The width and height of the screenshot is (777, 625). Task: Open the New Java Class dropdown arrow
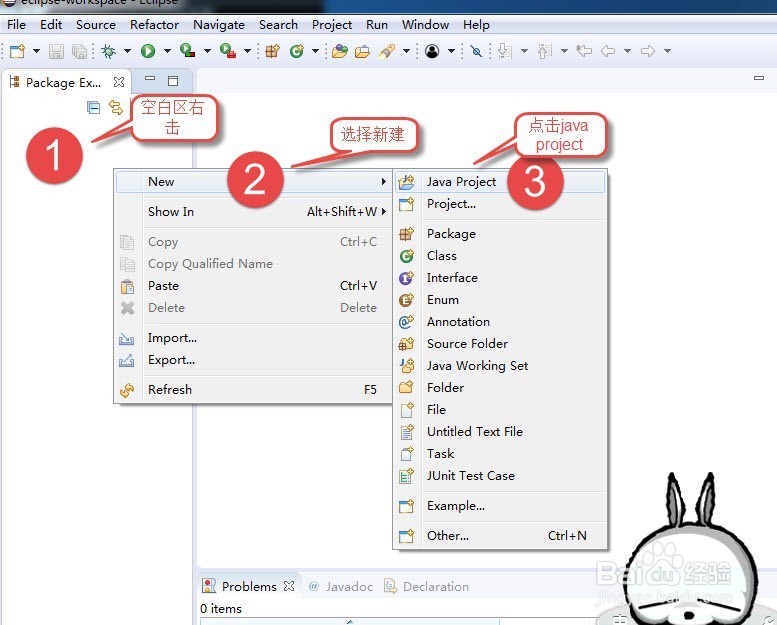tap(315, 51)
